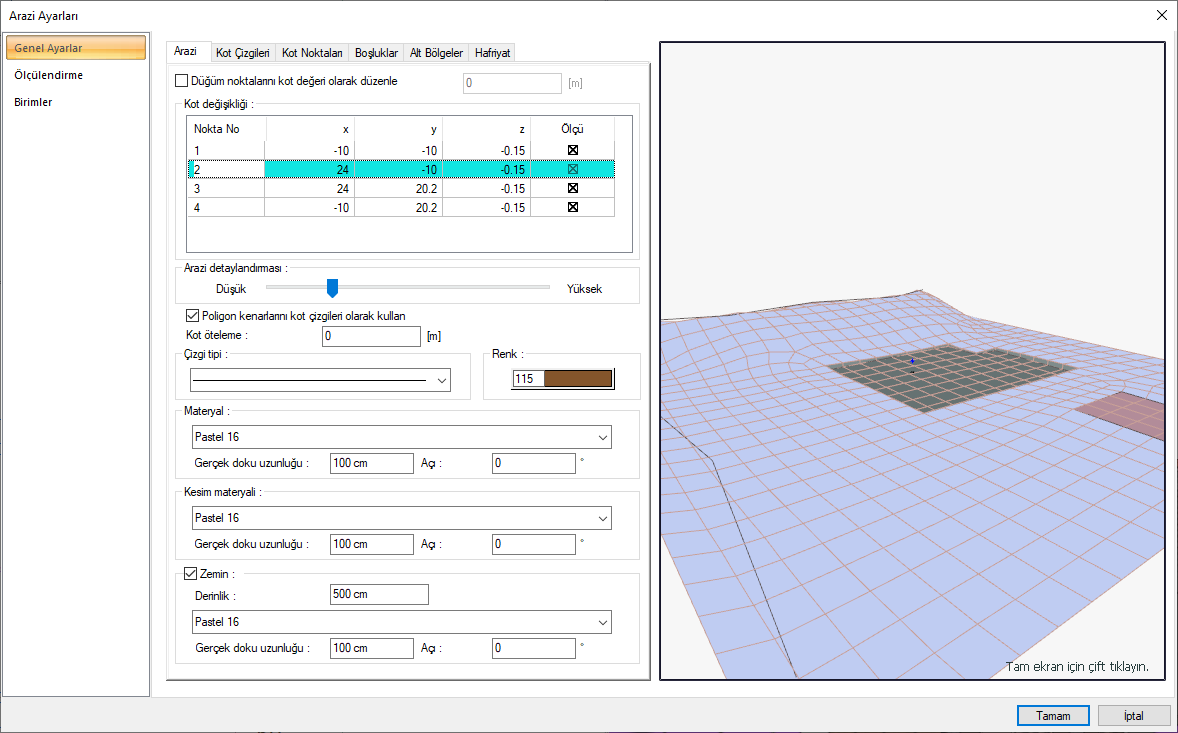The height and width of the screenshot is (733, 1178).
Task: Click the Derinlik input field
Action: click(x=378, y=595)
